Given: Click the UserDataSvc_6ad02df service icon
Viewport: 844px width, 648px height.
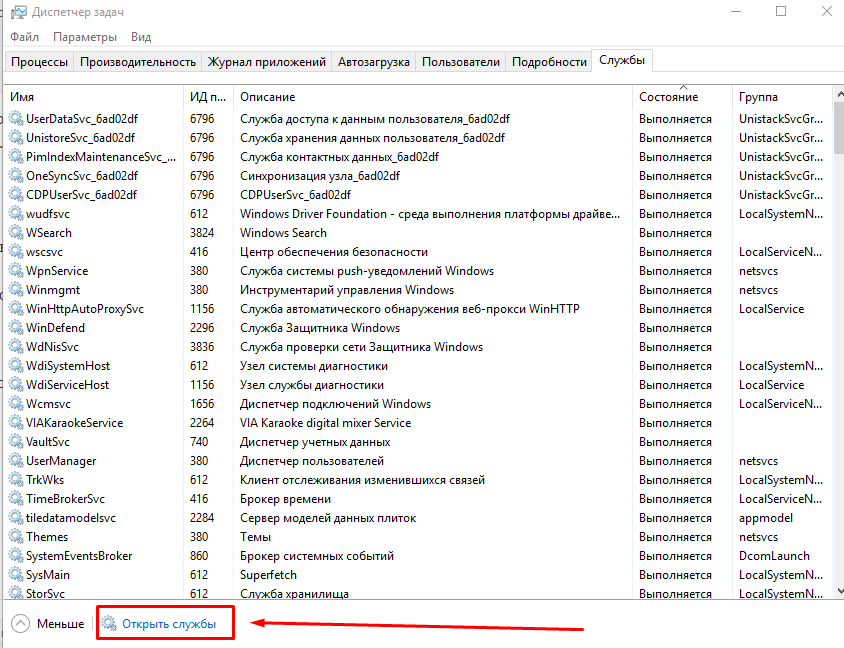Looking at the screenshot, I should tap(16, 118).
